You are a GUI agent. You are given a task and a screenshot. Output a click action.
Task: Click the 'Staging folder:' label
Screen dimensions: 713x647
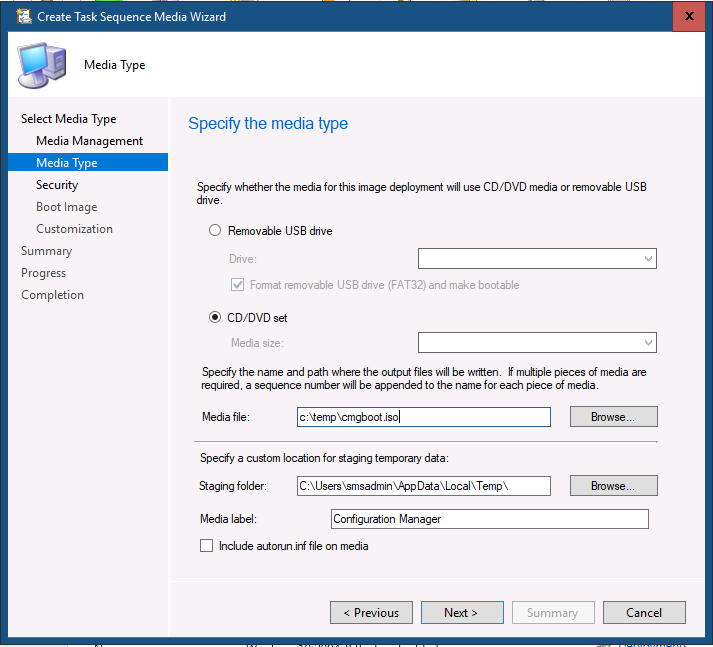(233, 486)
